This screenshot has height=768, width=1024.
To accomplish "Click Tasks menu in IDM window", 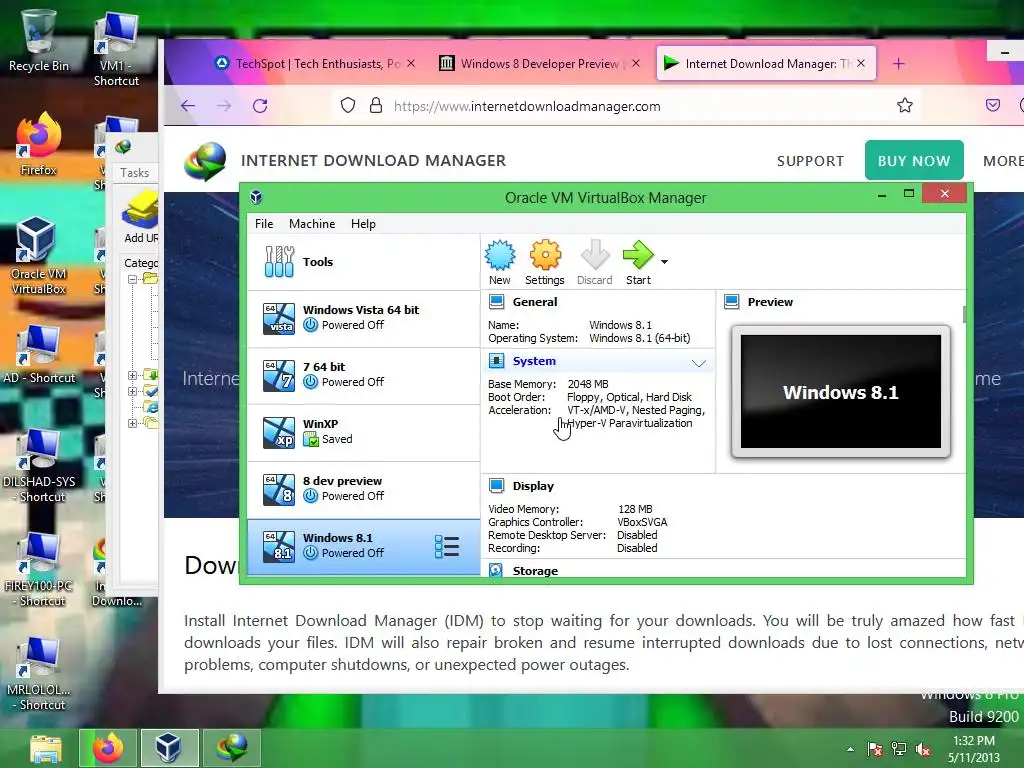I will [x=135, y=173].
